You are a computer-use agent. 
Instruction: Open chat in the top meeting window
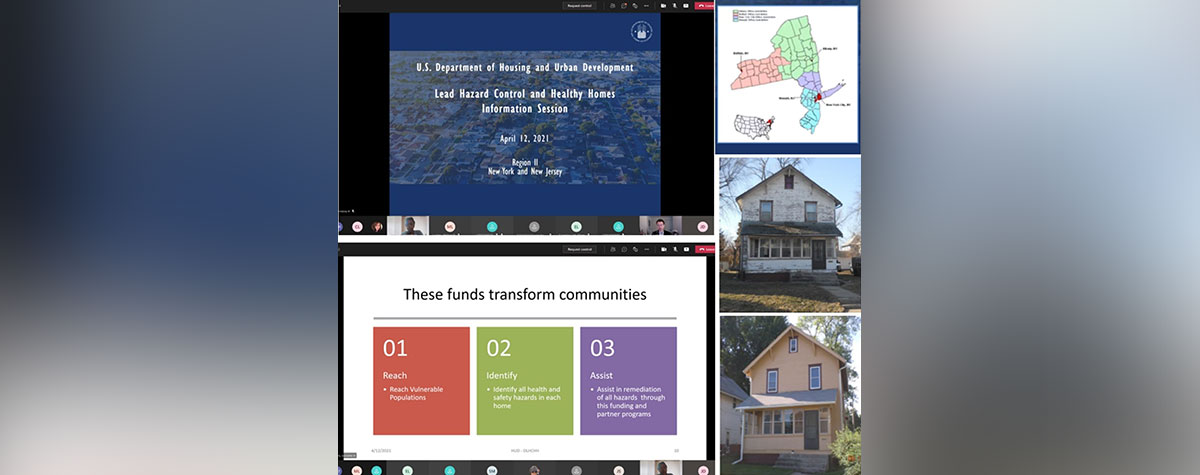click(624, 6)
